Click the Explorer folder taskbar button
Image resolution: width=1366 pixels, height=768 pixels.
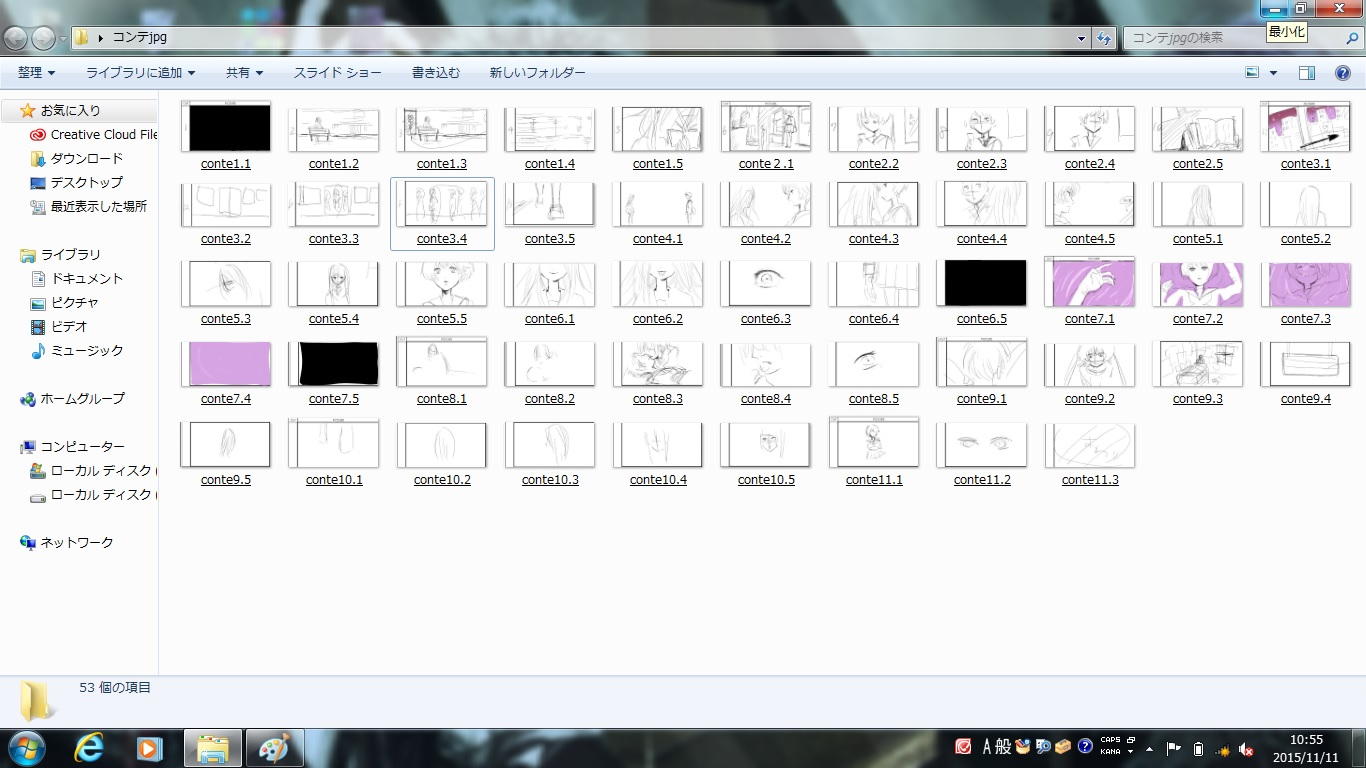pos(212,747)
